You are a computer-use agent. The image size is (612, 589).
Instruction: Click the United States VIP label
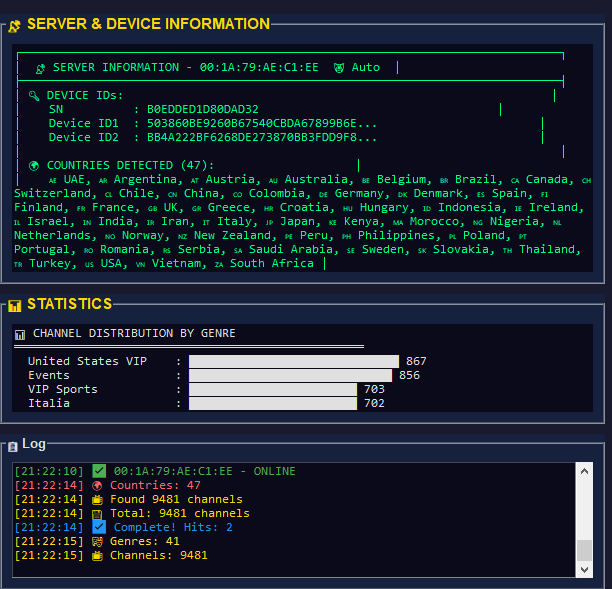(x=87, y=361)
